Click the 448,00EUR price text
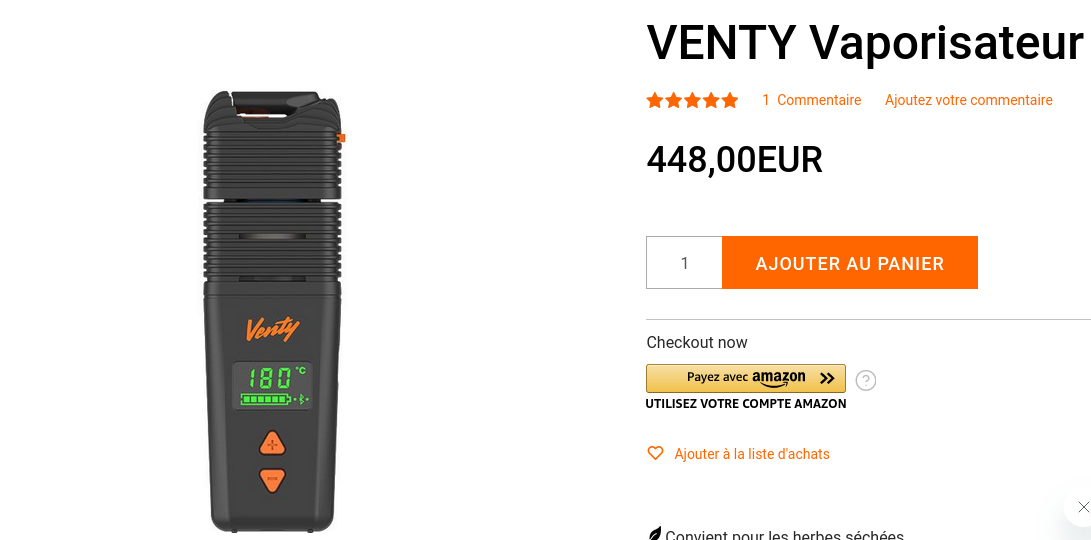 735,159
